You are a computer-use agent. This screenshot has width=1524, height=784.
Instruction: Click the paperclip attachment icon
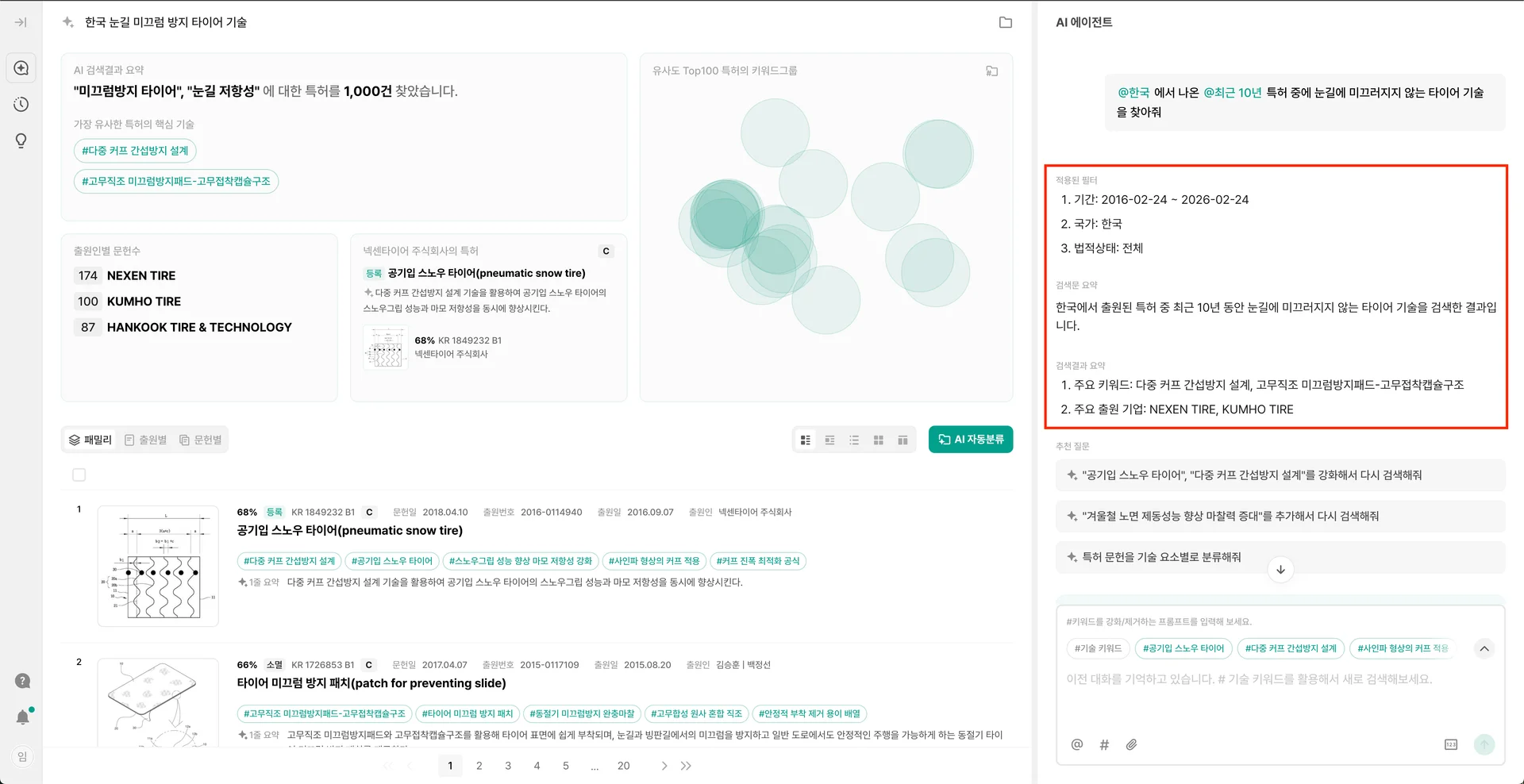click(1131, 744)
